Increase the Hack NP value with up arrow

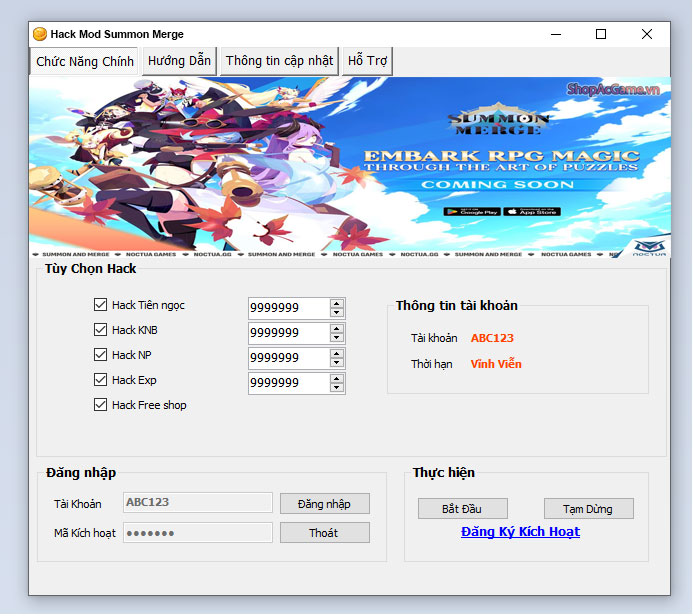(337, 354)
